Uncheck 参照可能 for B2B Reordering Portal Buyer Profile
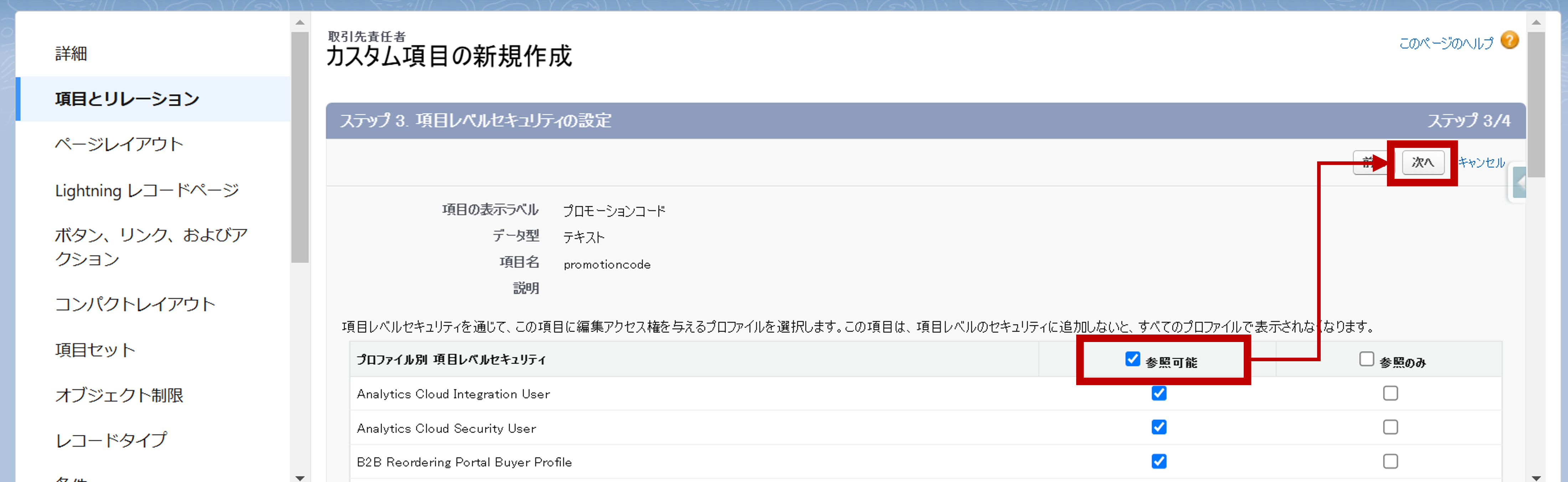The height and width of the screenshot is (482, 1568). pos(1159,461)
